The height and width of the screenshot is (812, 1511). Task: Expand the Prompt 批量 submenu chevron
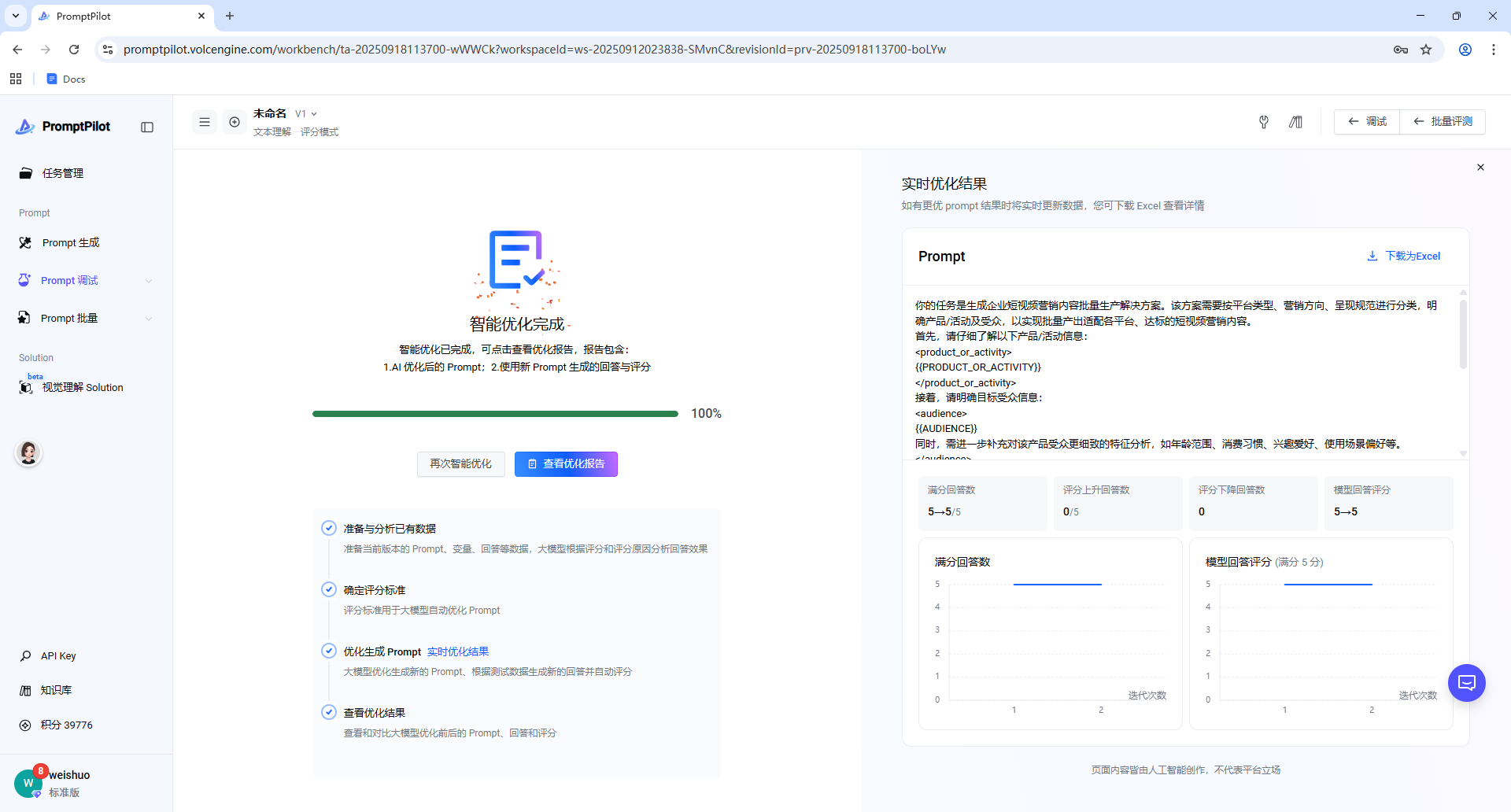pyautogui.click(x=149, y=319)
